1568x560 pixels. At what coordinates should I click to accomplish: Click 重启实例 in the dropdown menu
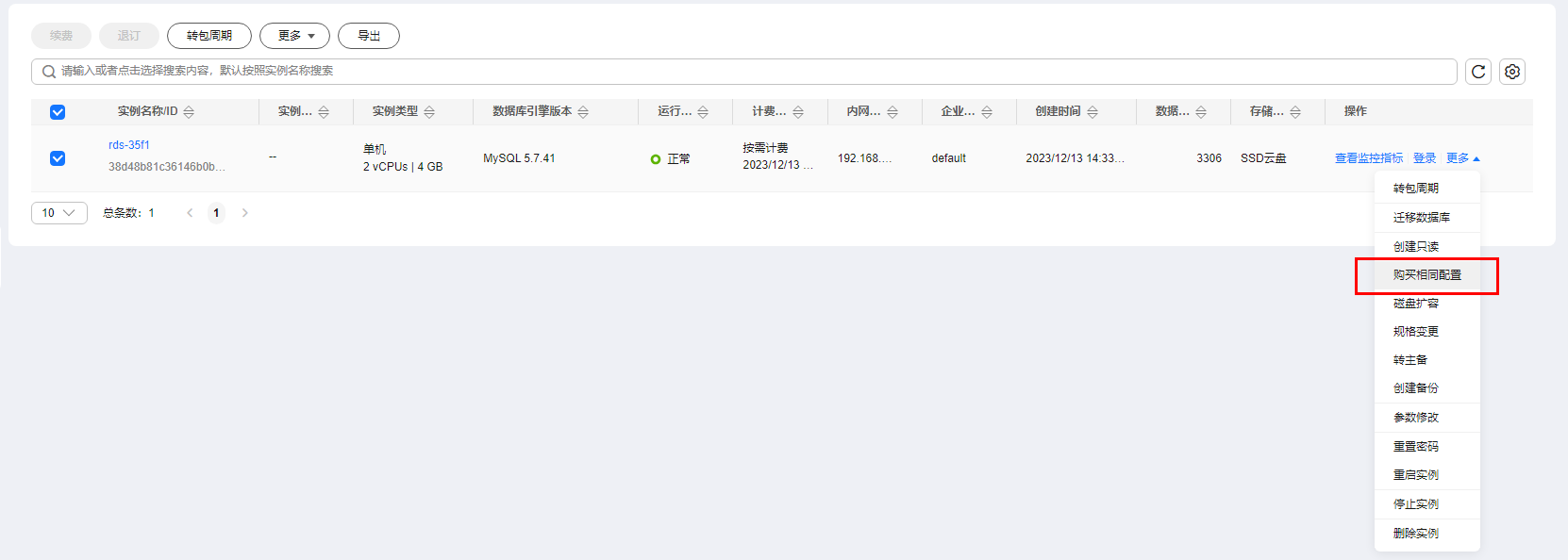(x=1415, y=475)
